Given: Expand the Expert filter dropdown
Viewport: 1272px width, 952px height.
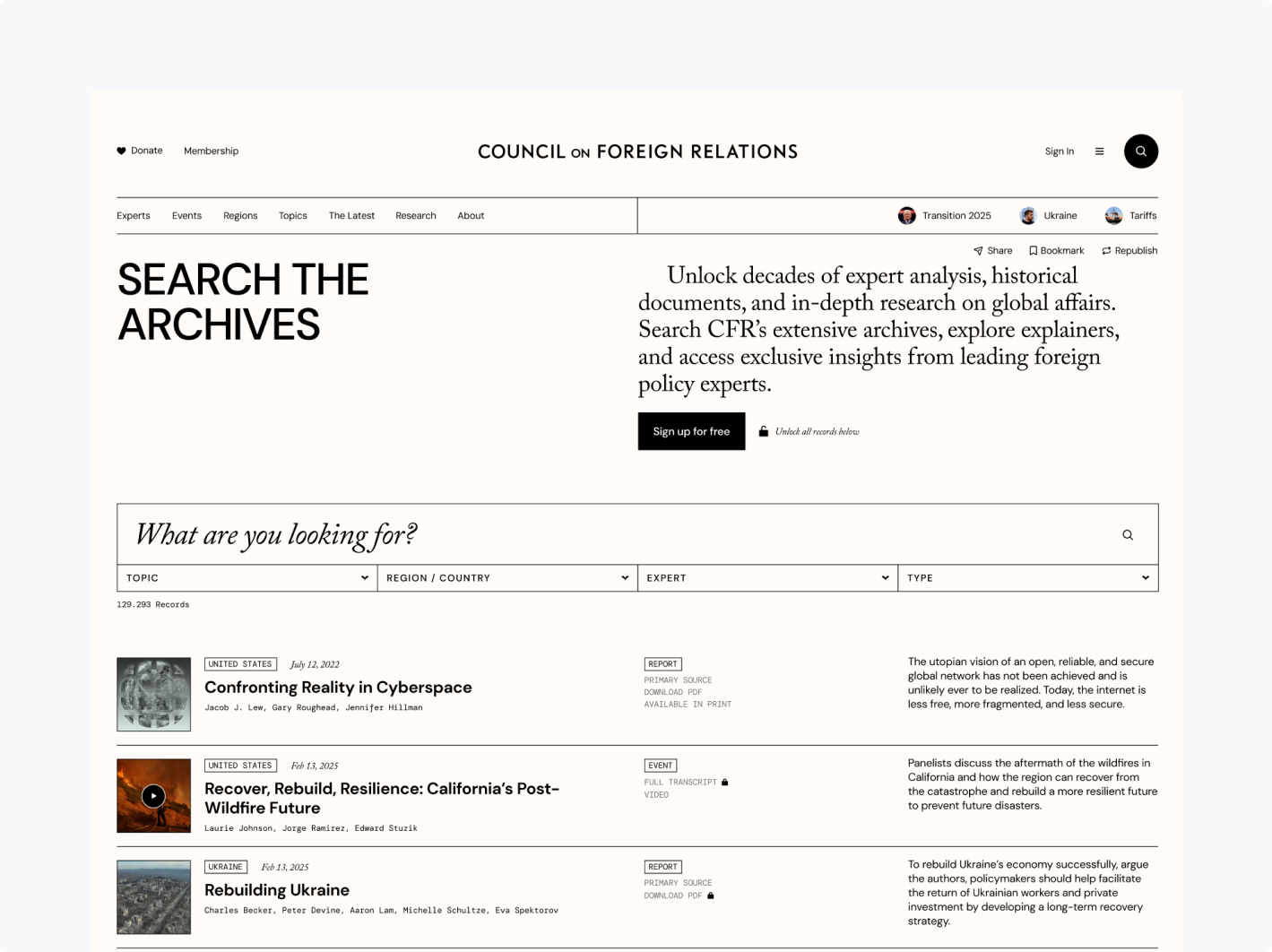Looking at the screenshot, I should (767, 578).
